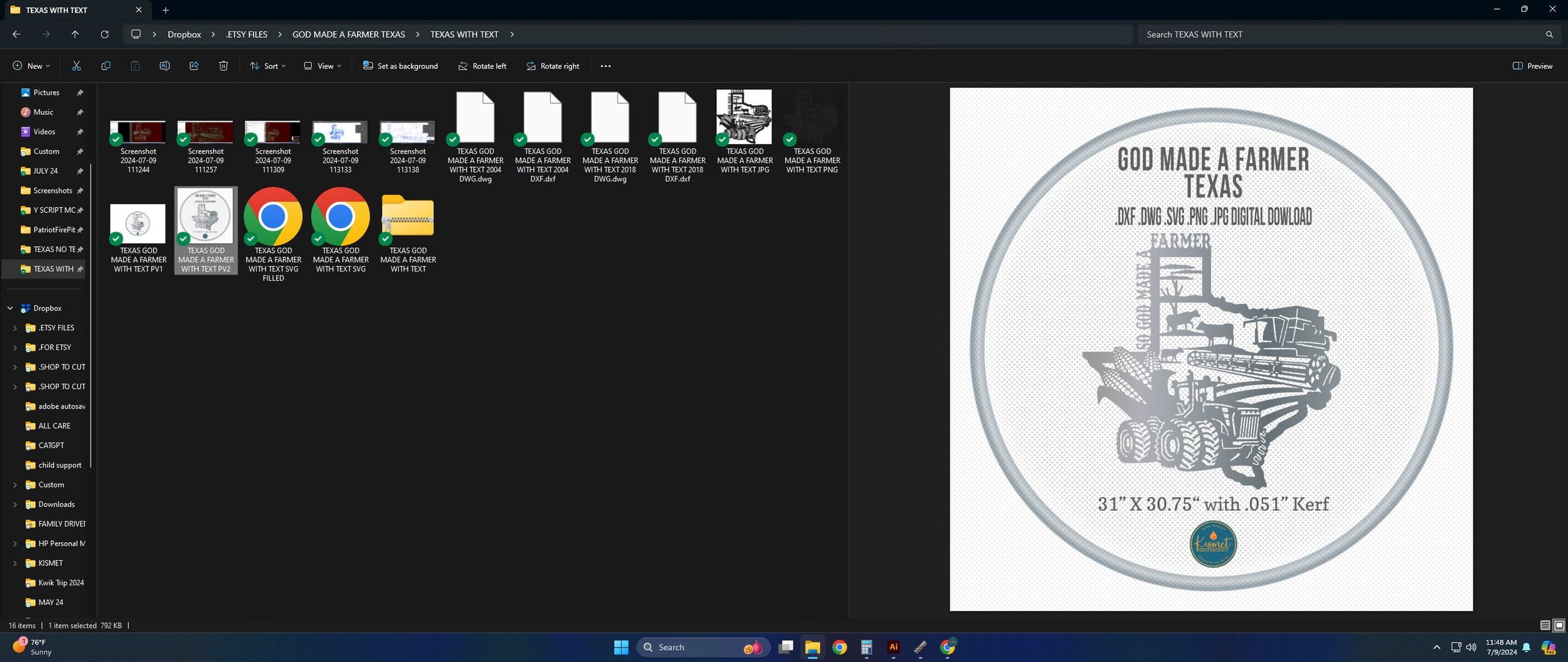Viewport: 1568px width, 662px height.
Task: Show hidden tray icons chevron
Action: 1436,647
